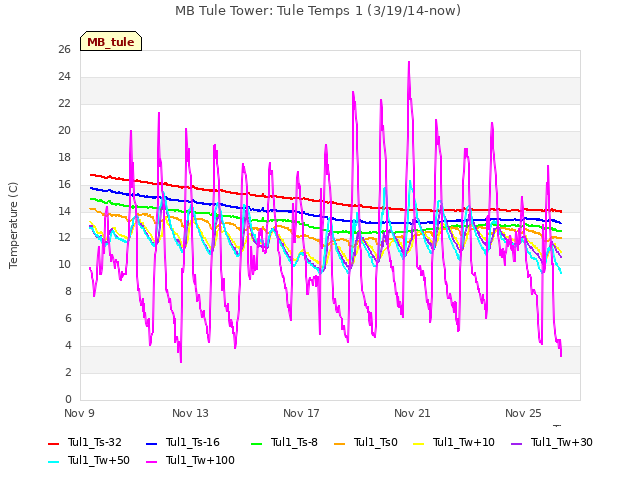The height and width of the screenshot is (480, 640).
Task: Toggle the Tul1_Ts0 legend entry
Action: [x=366, y=442]
